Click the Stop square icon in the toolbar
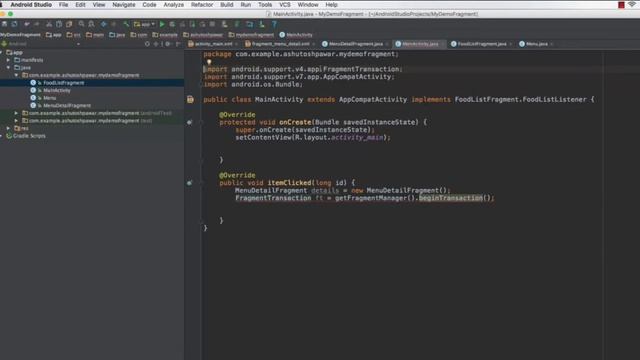 tap(212, 24)
